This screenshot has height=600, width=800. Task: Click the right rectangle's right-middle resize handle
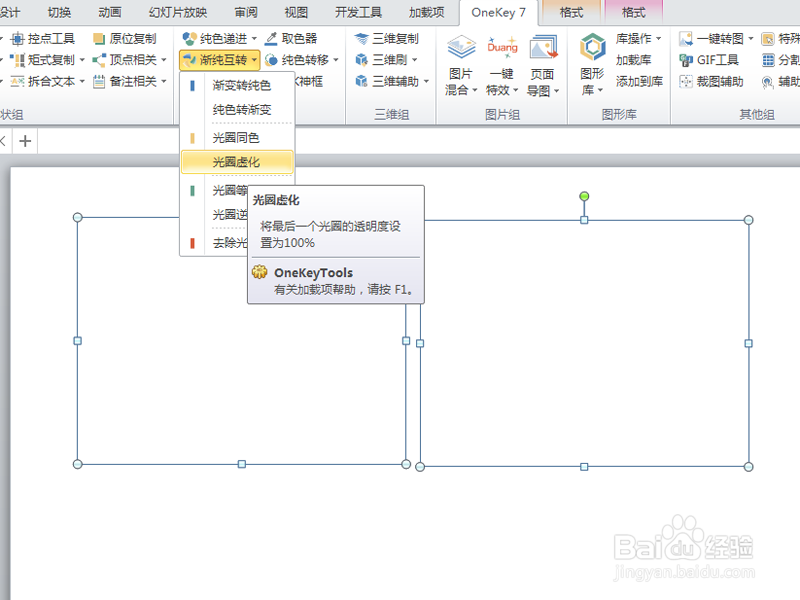pos(748,344)
